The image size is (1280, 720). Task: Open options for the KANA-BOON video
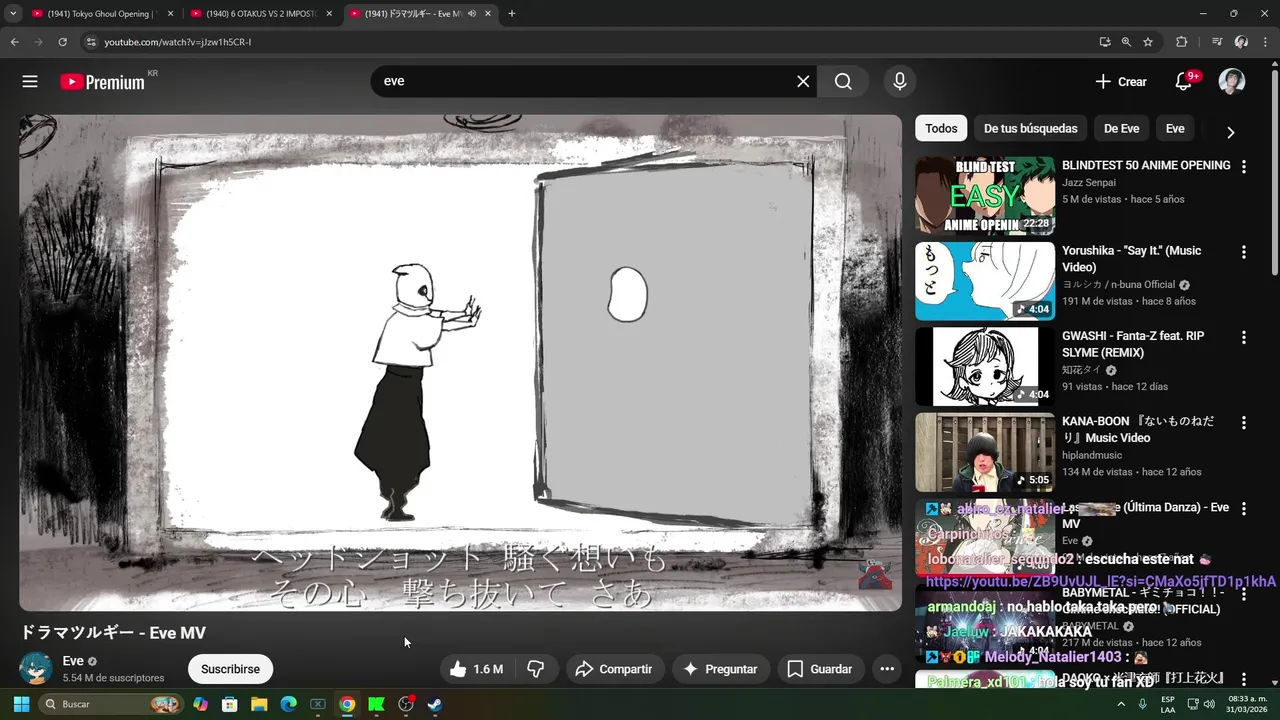(1244, 423)
